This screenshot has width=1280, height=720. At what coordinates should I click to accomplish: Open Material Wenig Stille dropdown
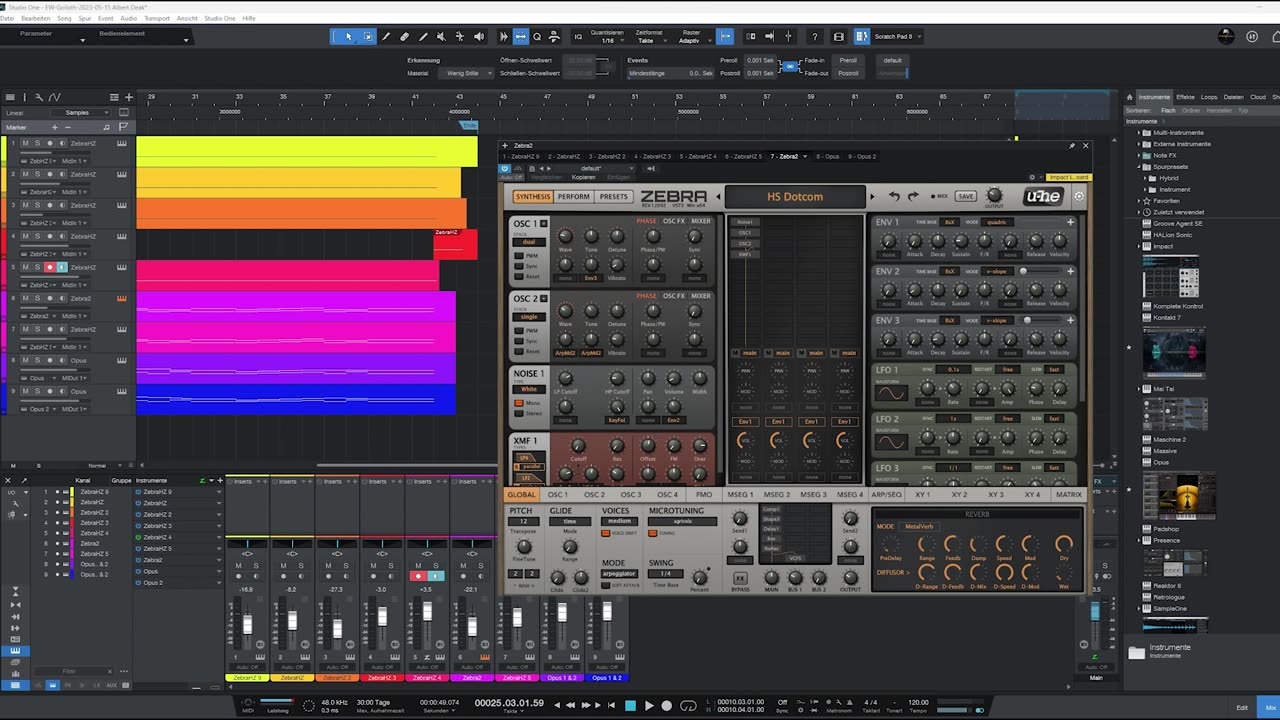pyautogui.click(x=468, y=73)
